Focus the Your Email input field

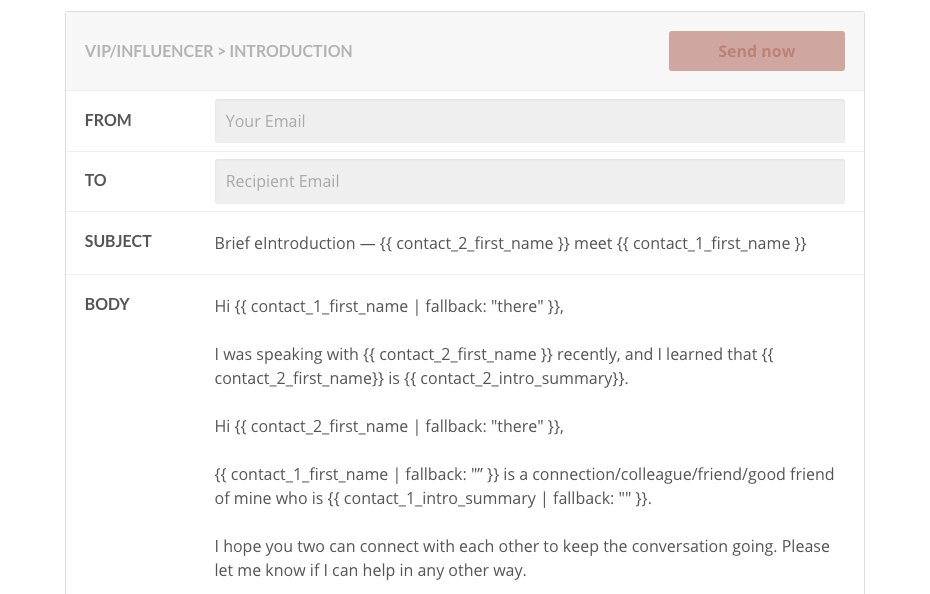tap(529, 121)
